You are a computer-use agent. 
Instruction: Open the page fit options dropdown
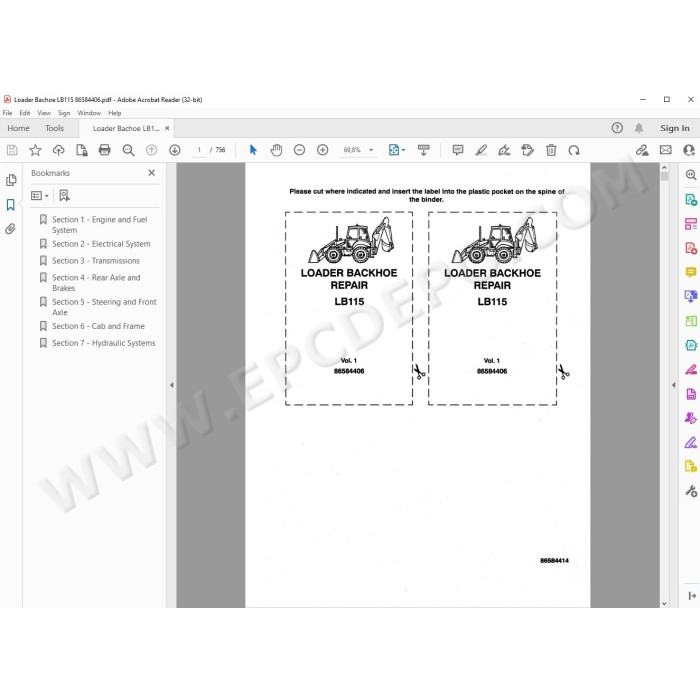[x=396, y=150]
